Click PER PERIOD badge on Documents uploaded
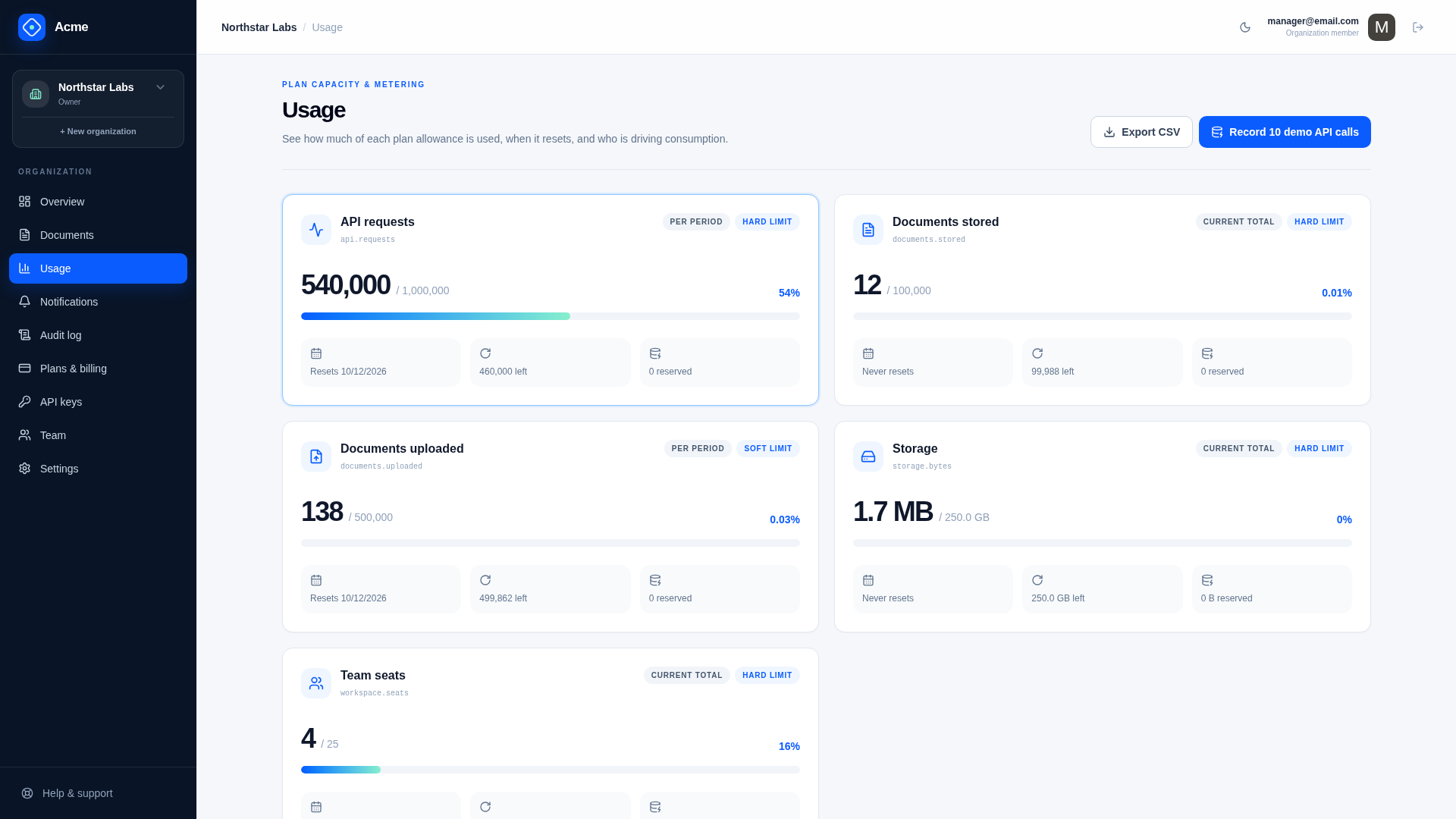This screenshot has width=1456, height=819. [x=698, y=449]
